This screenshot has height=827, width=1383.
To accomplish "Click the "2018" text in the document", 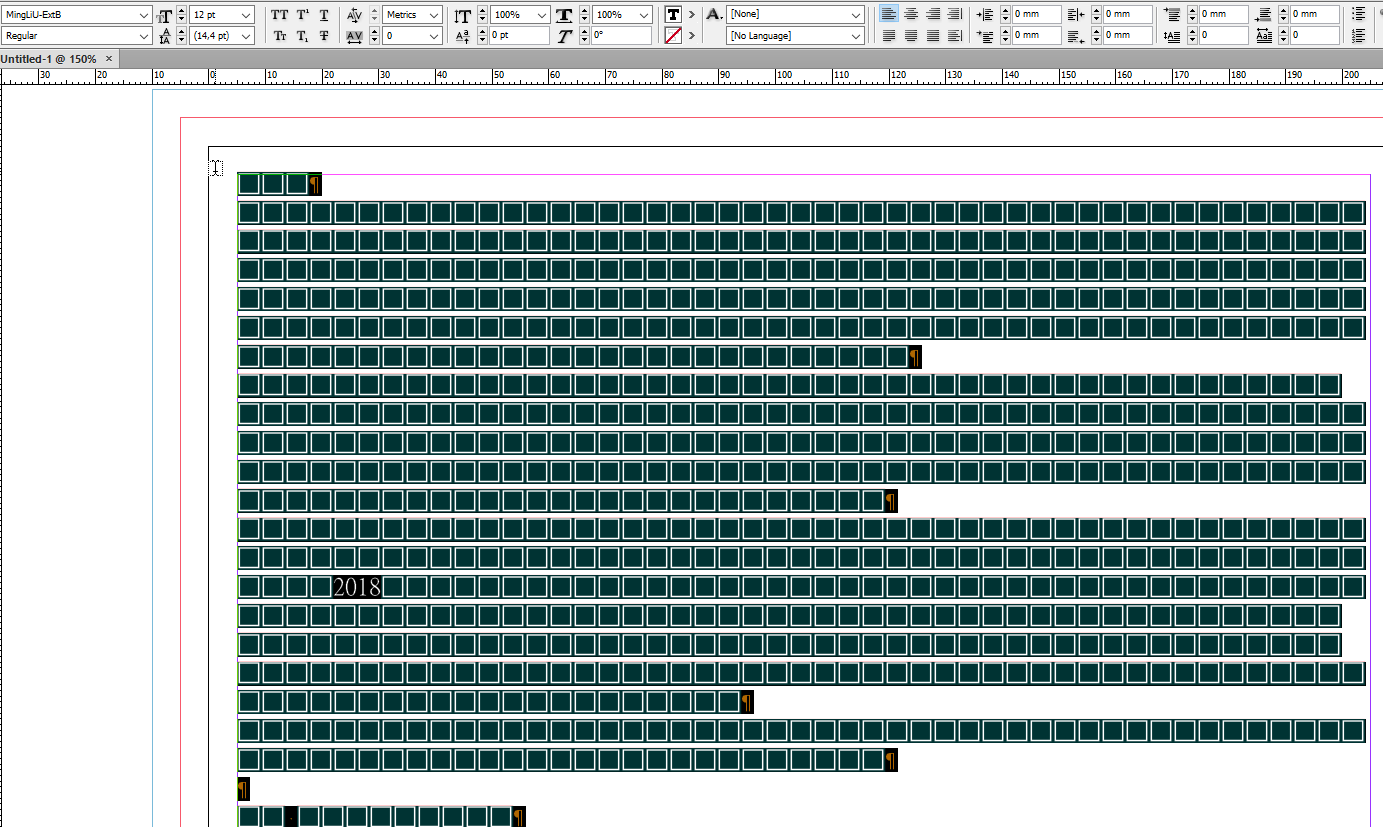I will click(357, 587).
